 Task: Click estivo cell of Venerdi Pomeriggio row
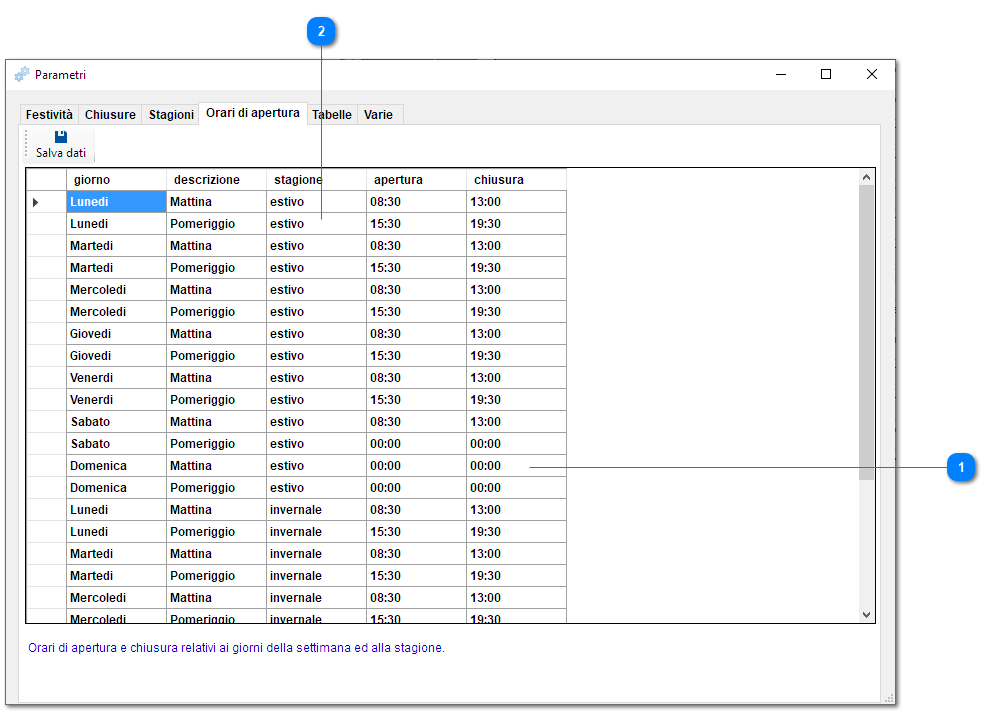click(x=316, y=400)
